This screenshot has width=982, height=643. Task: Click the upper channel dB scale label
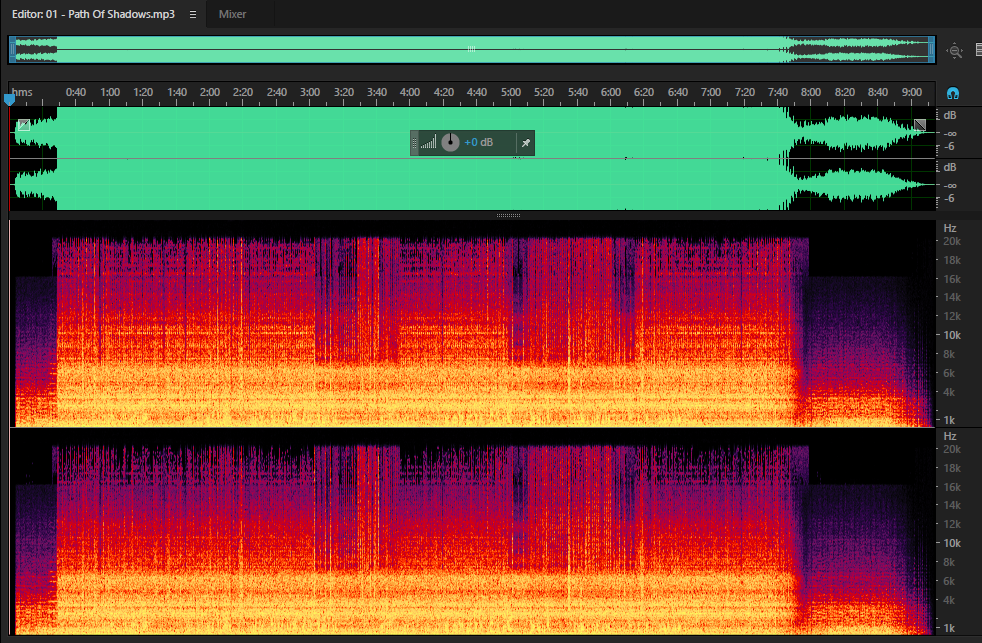click(949, 115)
